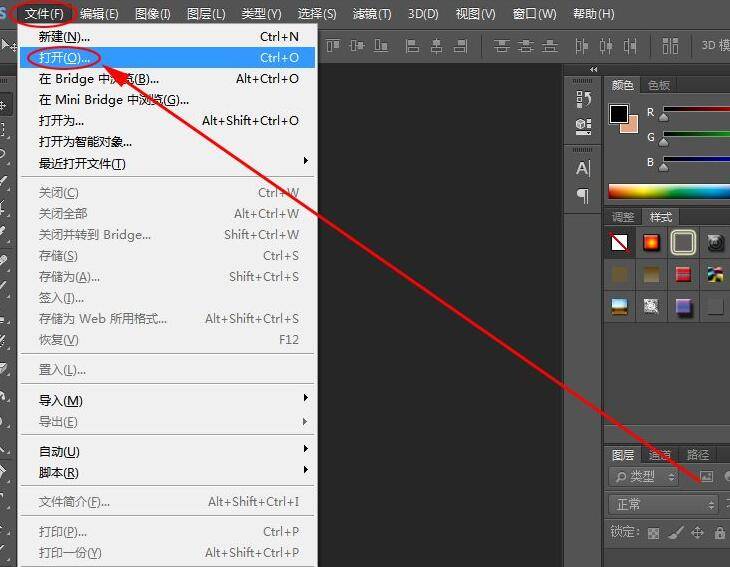Switch to the 色板 tab
This screenshot has height=567, width=730.
coord(659,86)
